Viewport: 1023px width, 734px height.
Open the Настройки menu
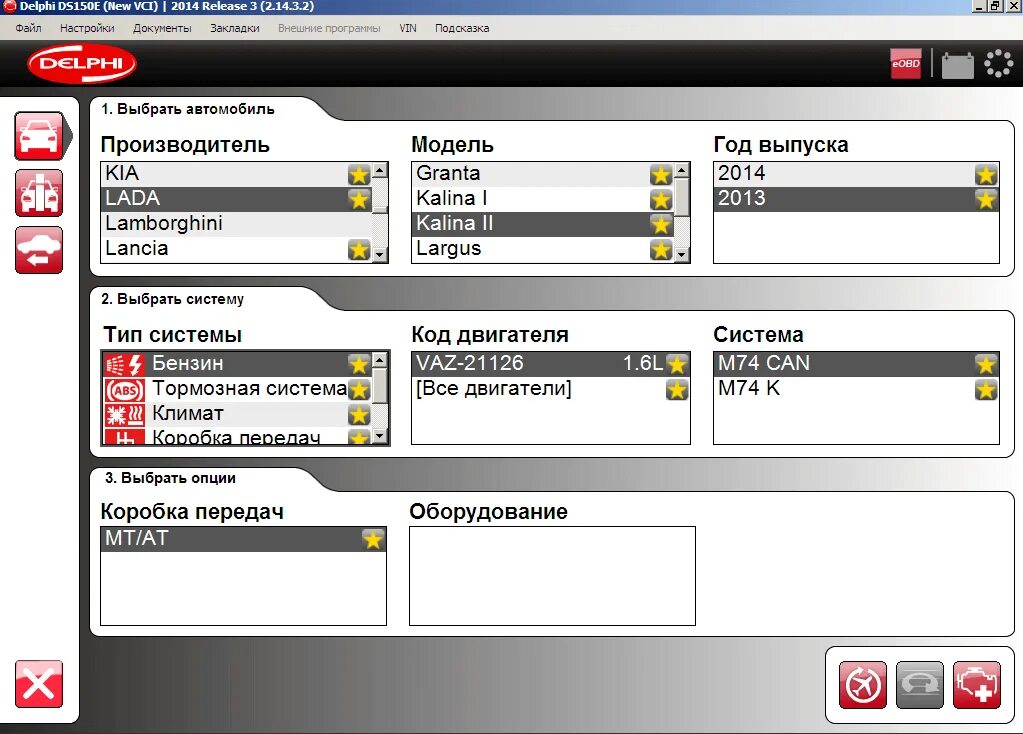pyautogui.click(x=87, y=28)
